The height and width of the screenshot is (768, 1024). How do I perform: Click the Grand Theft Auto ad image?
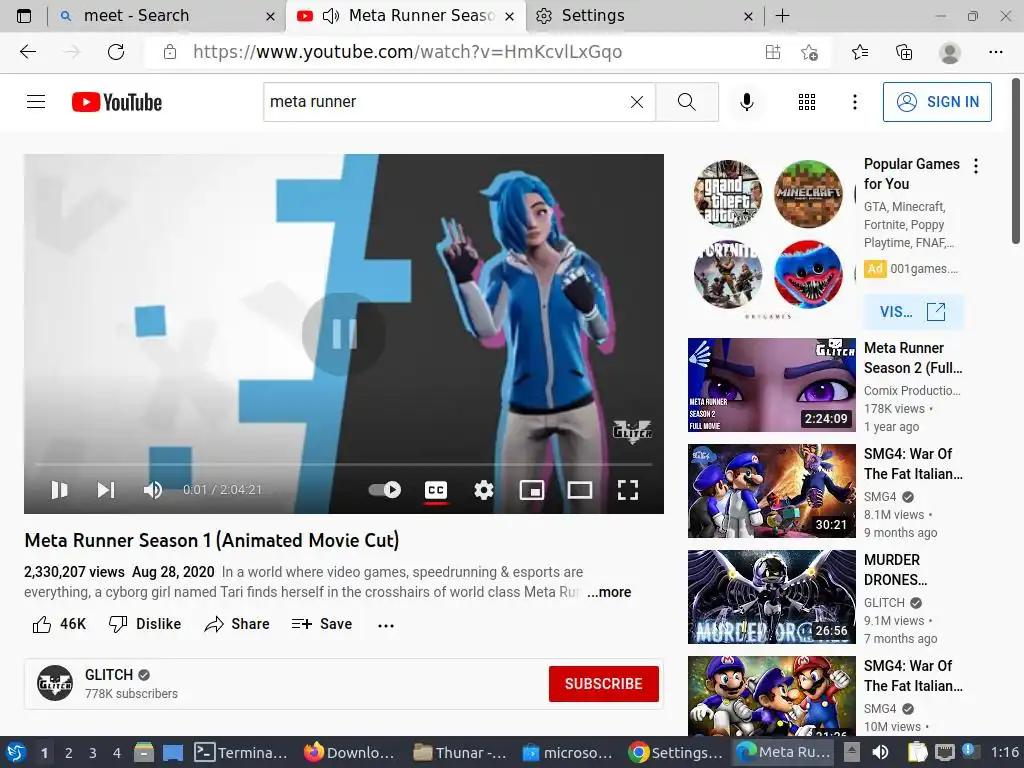pyautogui.click(x=728, y=194)
